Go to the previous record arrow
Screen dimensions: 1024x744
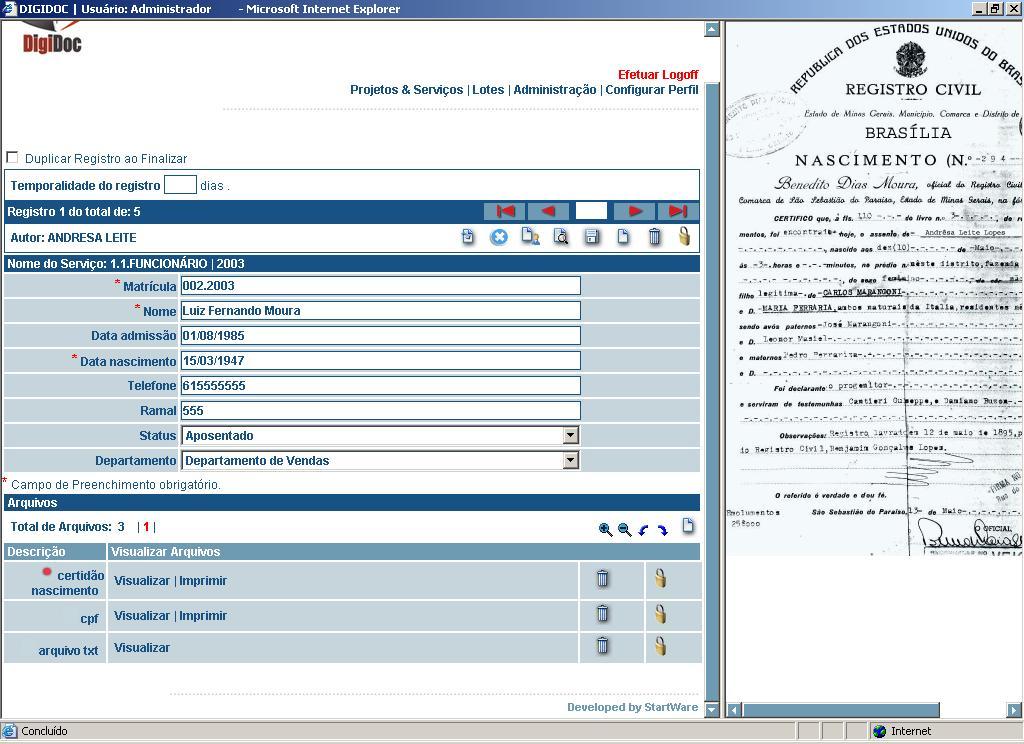click(x=548, y=211)
